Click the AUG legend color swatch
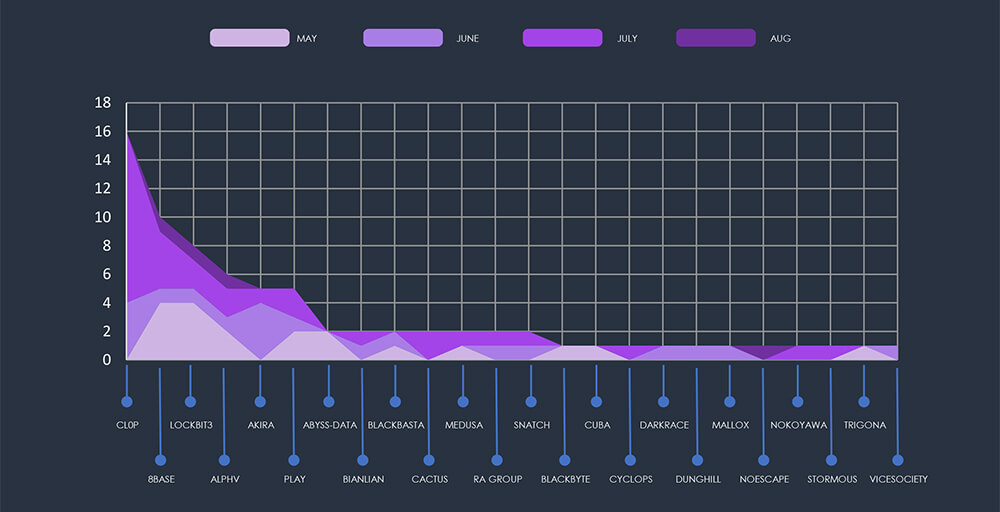This screenshot has width=1000, height=512. coord(716,38)
